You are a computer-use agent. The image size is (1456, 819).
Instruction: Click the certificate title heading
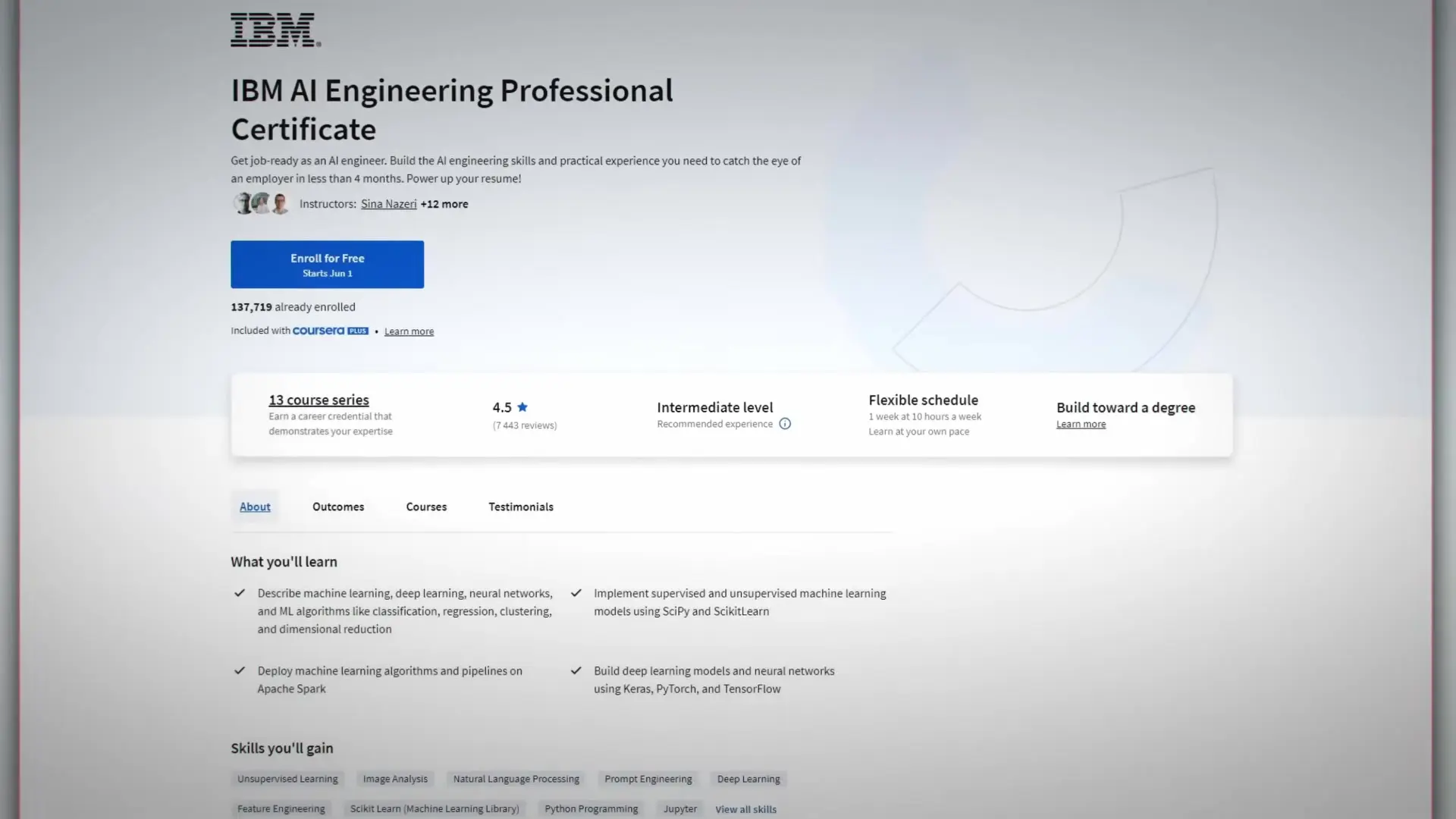(x=452, y=110)
